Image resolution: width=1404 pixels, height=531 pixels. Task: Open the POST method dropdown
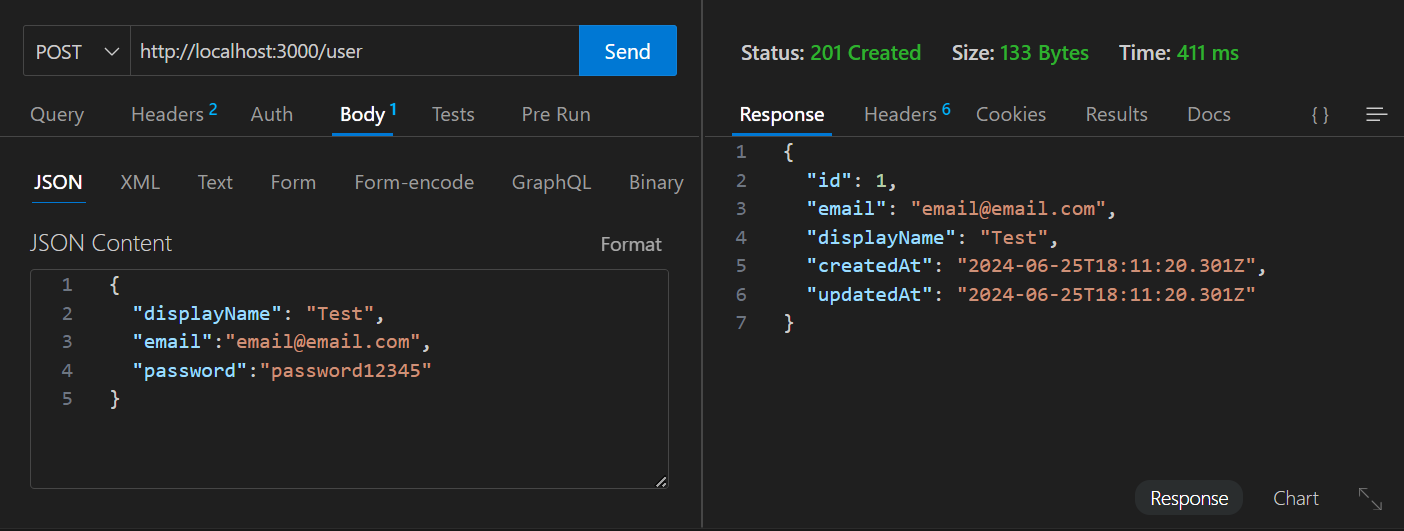77,52
